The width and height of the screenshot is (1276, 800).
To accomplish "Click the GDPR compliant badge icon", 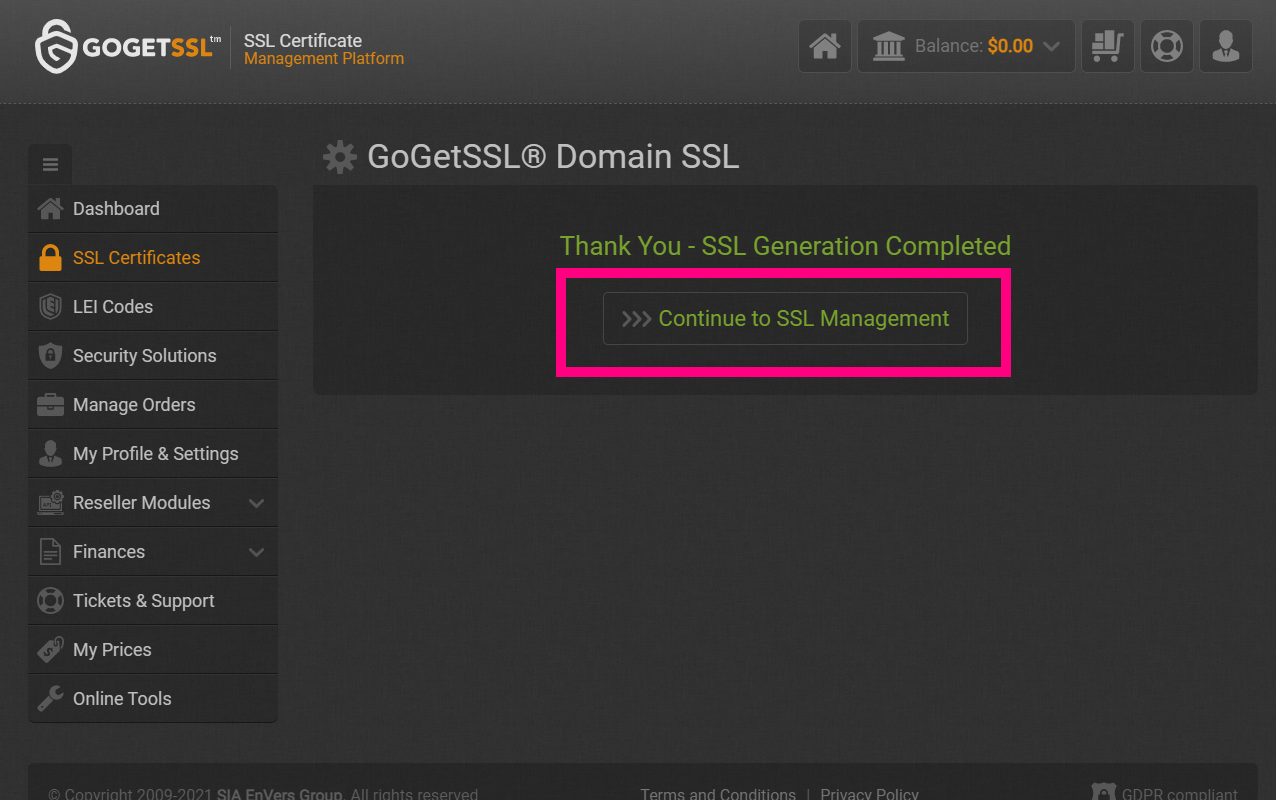I will click(1104, 794).
